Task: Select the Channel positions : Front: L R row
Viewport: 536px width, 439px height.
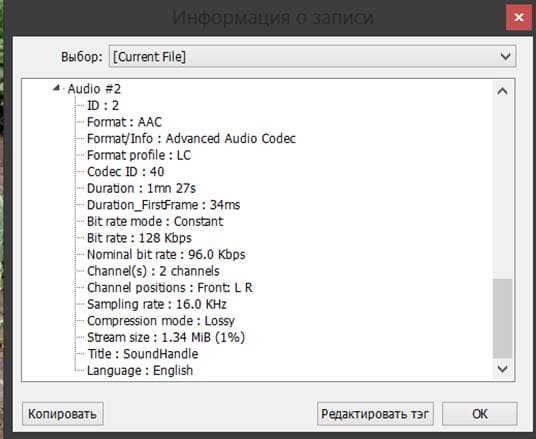Action: tap(170, 288)
